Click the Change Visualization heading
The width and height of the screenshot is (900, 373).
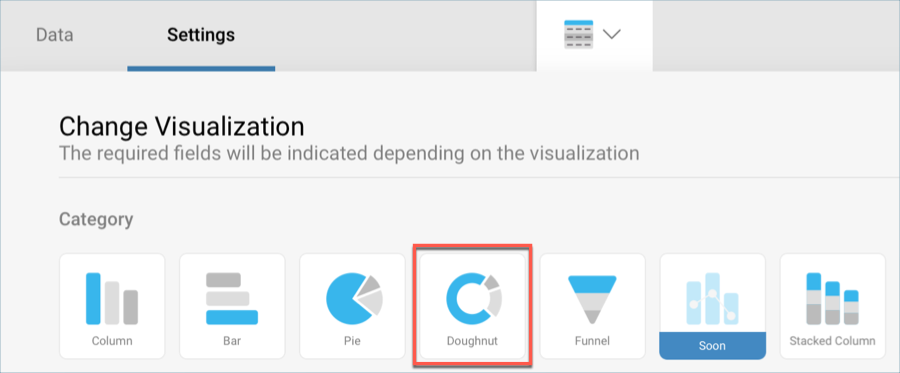click(181, 127)
